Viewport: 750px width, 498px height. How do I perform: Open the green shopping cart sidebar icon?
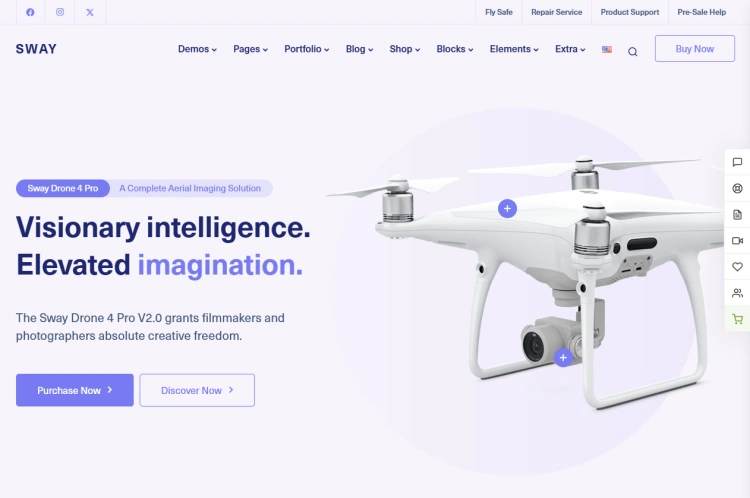pyautogui.click(x=737, y=319)
